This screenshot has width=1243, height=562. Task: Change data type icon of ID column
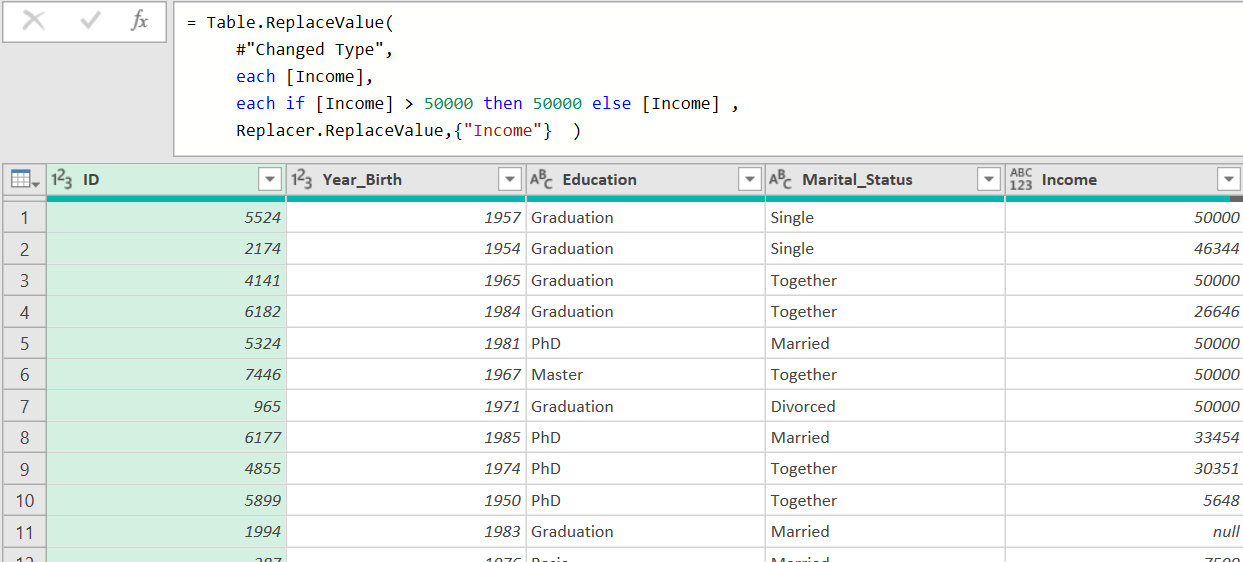pos(62,180)
